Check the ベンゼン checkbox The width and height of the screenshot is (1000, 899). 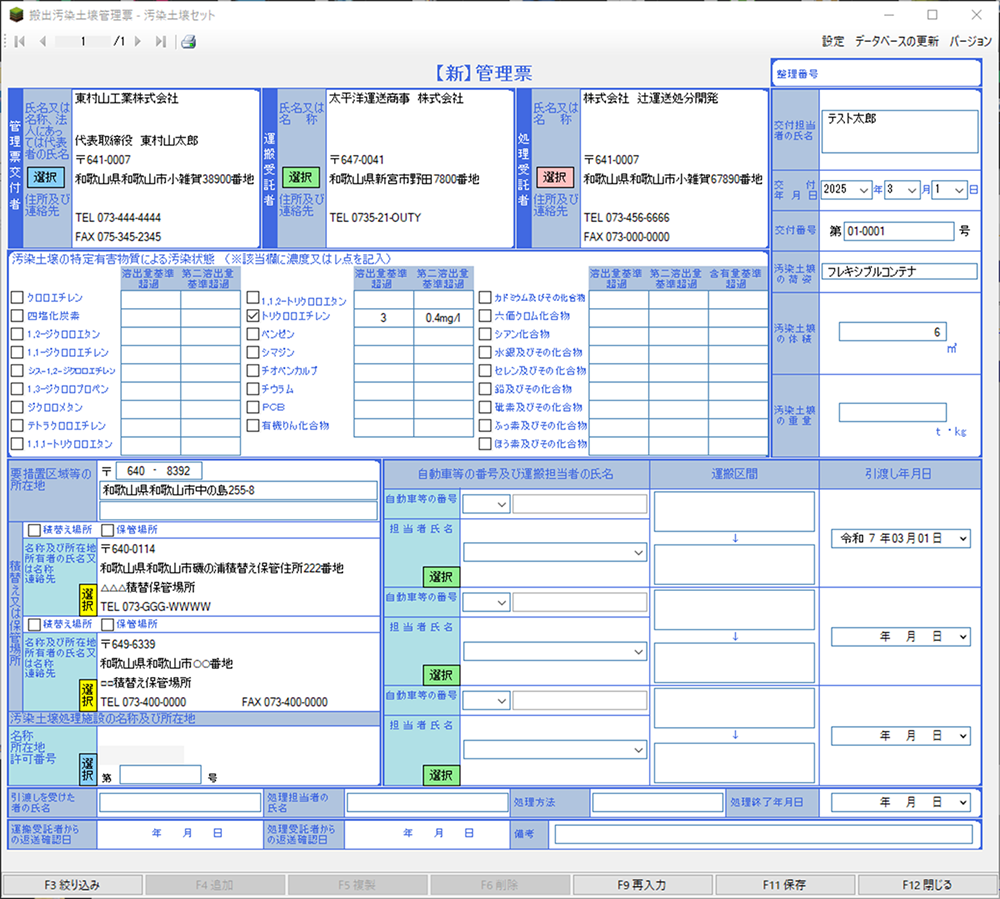[x=253, y=334]
